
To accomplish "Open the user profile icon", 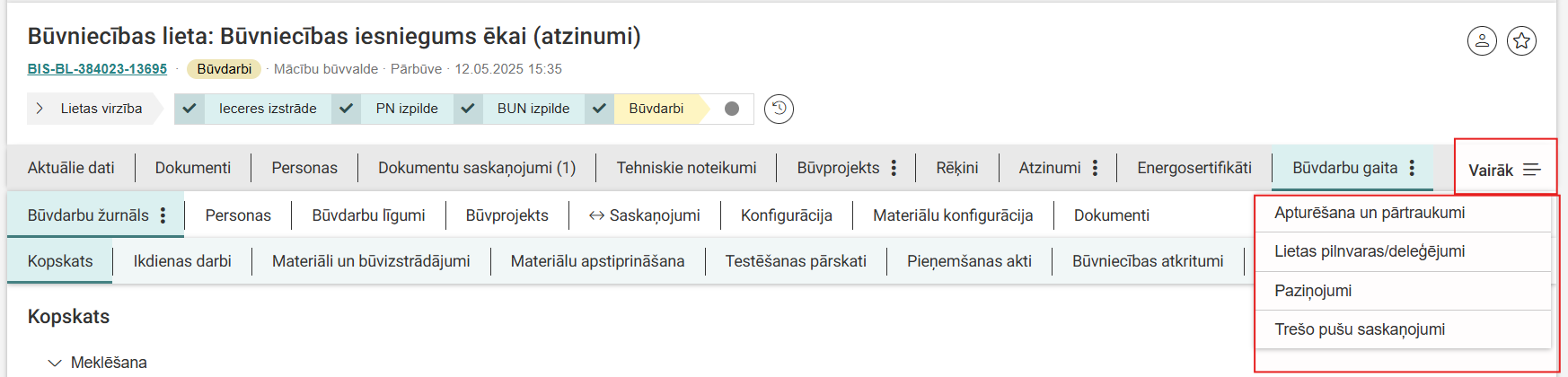I will [1482, 40].
